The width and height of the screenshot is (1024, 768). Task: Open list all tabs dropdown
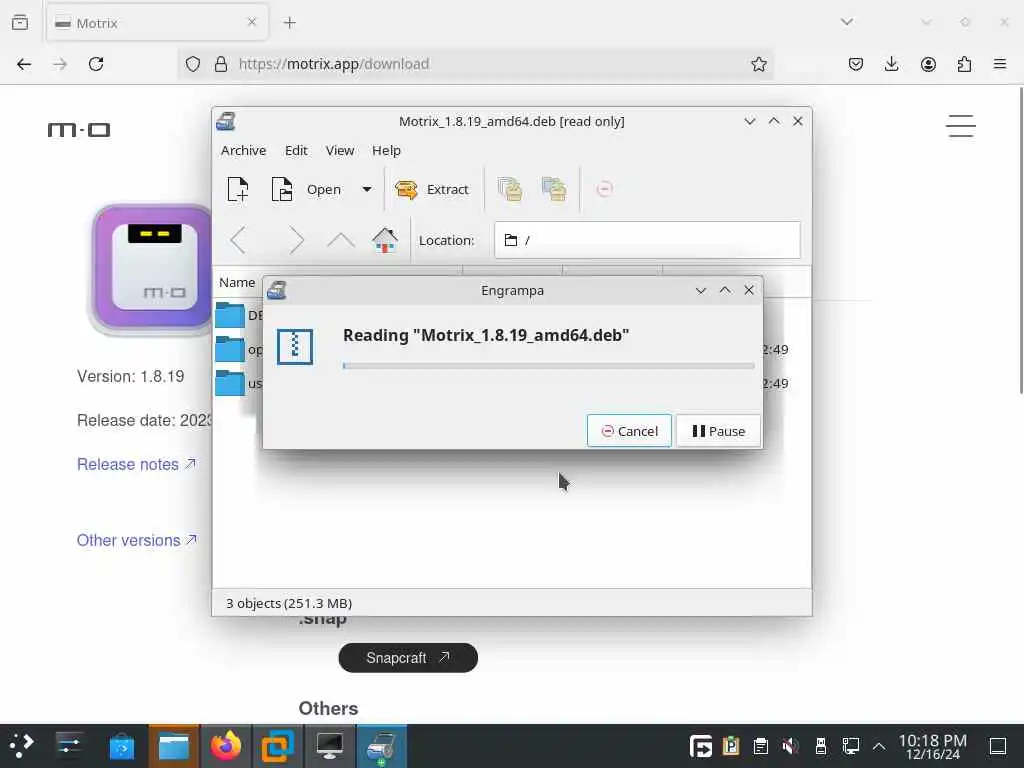coord(846,22)
